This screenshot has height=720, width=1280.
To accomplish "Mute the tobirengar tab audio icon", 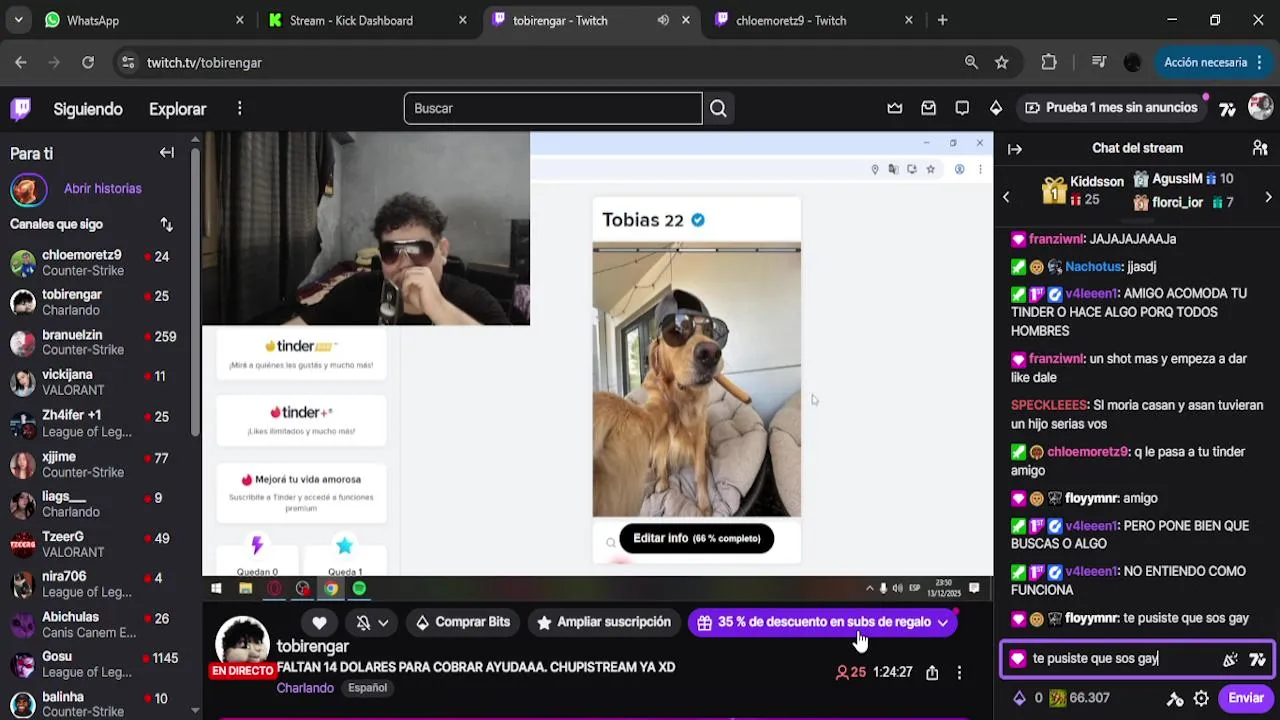I will (x=663, y=20).
